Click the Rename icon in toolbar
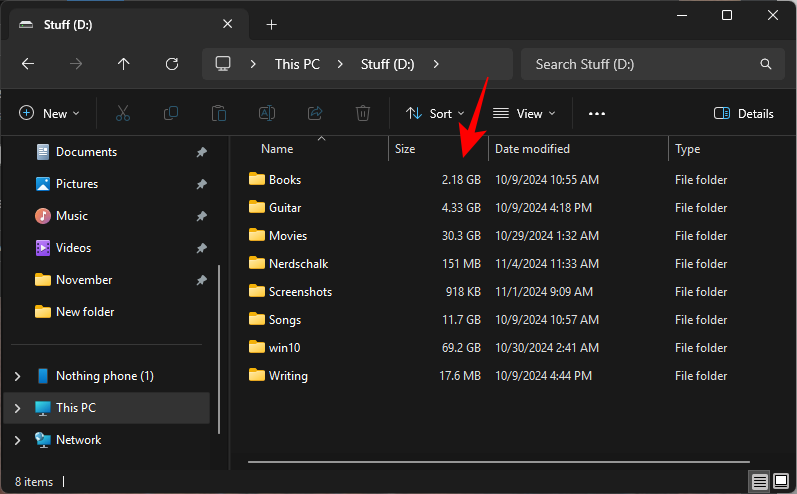The height and width of the screenshot is (494, 797). click(267, 114)
